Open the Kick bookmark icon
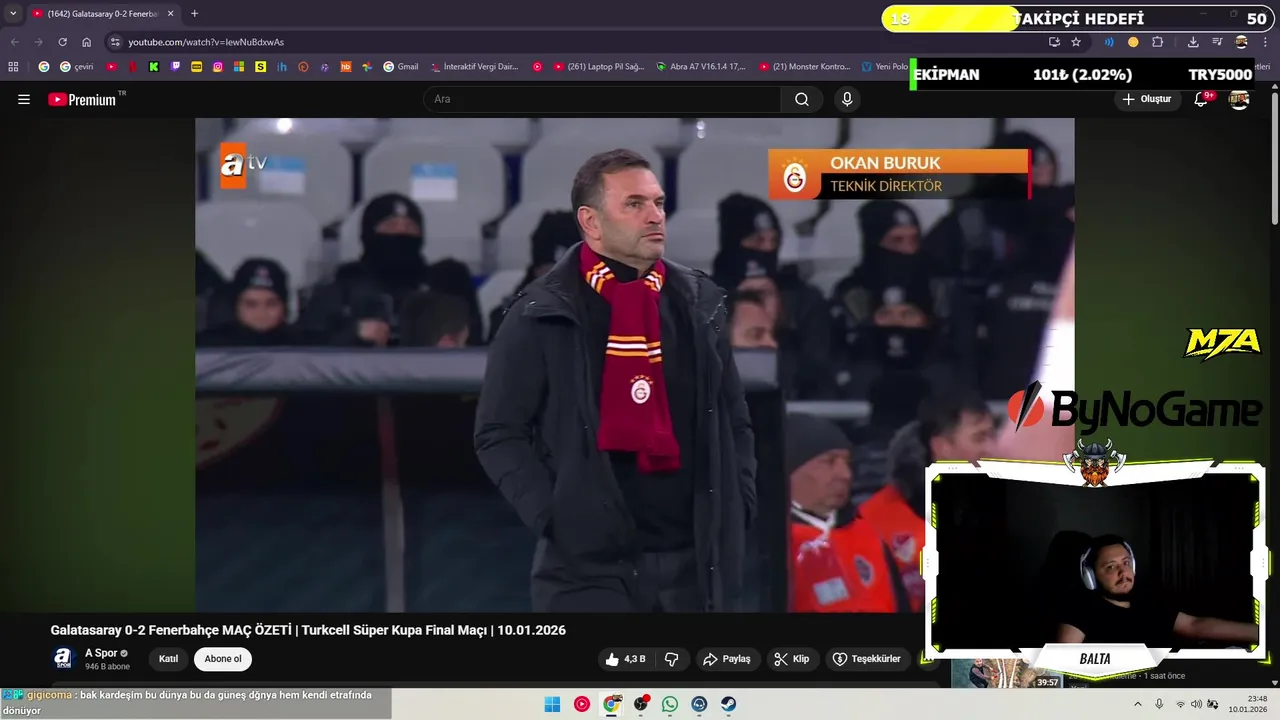Screen dimensions: 1280x720 click(154, 67)
